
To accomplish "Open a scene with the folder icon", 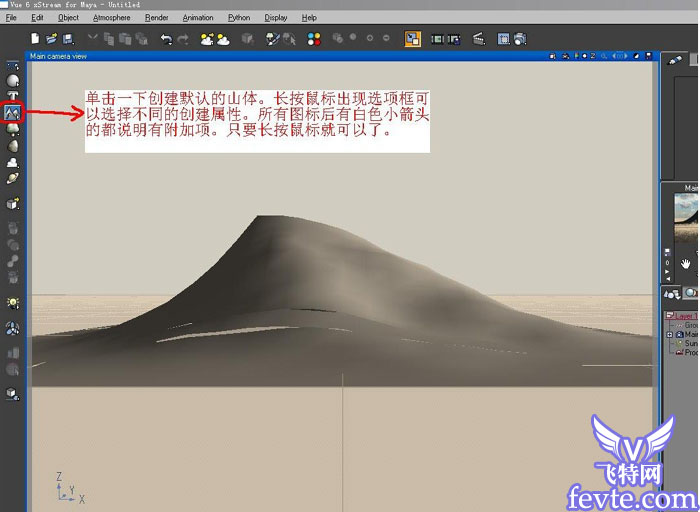I will click(x=51, y=39).
